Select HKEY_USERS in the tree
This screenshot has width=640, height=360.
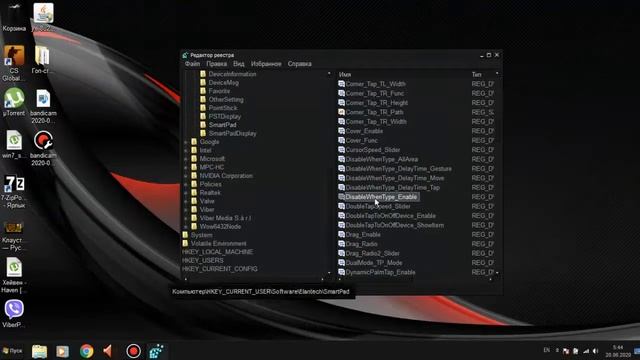click(x=202, y=260)
